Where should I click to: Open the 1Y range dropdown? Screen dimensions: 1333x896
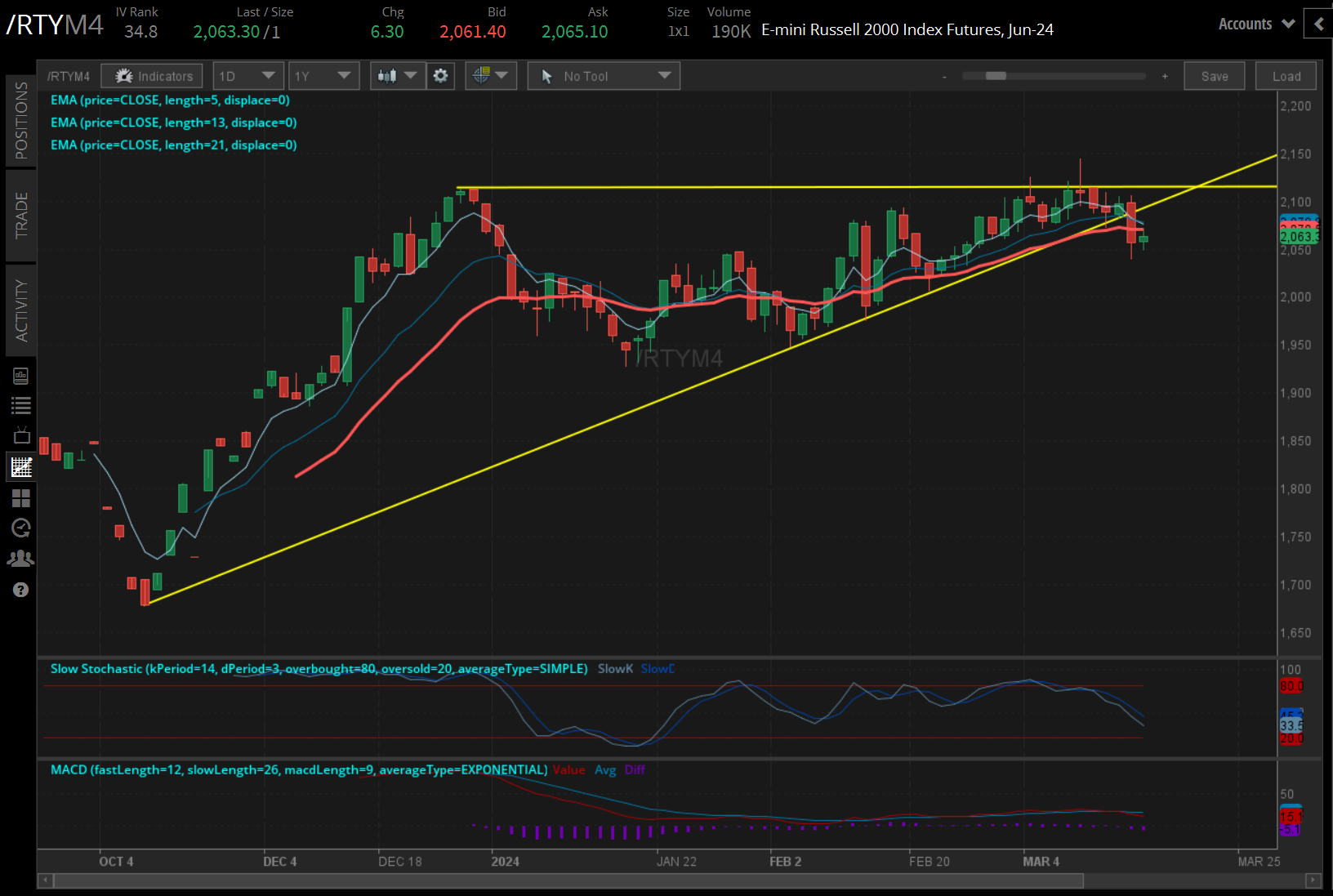[x=323, y=75]
